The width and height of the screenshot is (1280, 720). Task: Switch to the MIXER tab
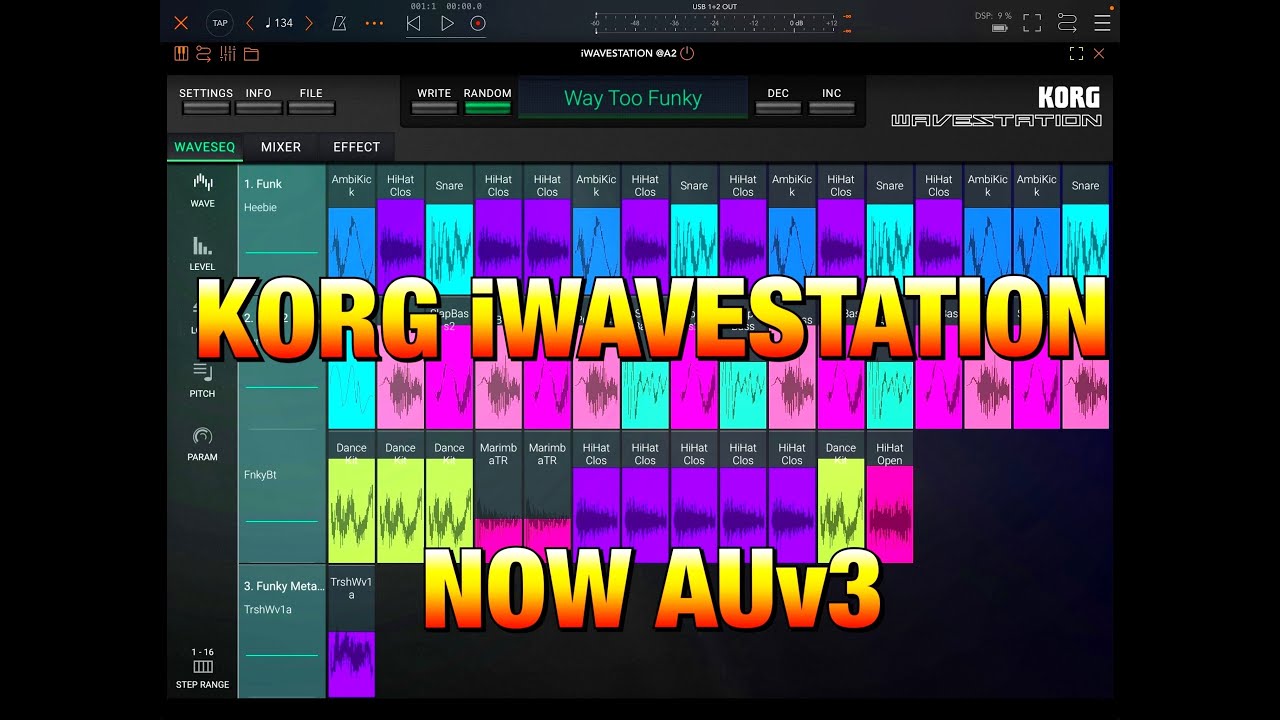coord(281,147)
